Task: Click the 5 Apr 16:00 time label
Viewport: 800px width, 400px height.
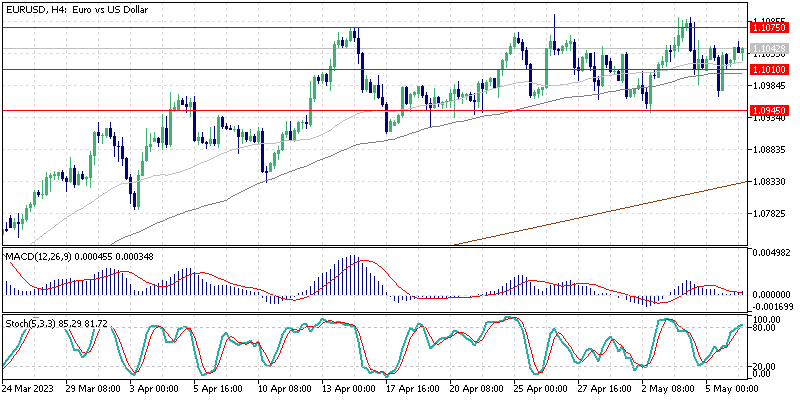Action: pyautogui.click(x=219, y=387)
